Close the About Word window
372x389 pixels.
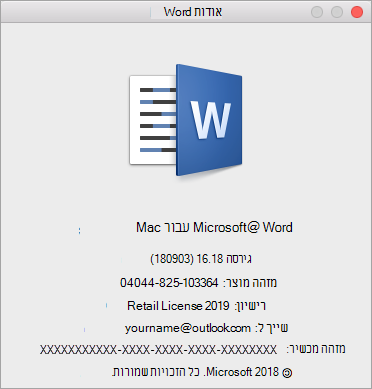click(357, 12)
